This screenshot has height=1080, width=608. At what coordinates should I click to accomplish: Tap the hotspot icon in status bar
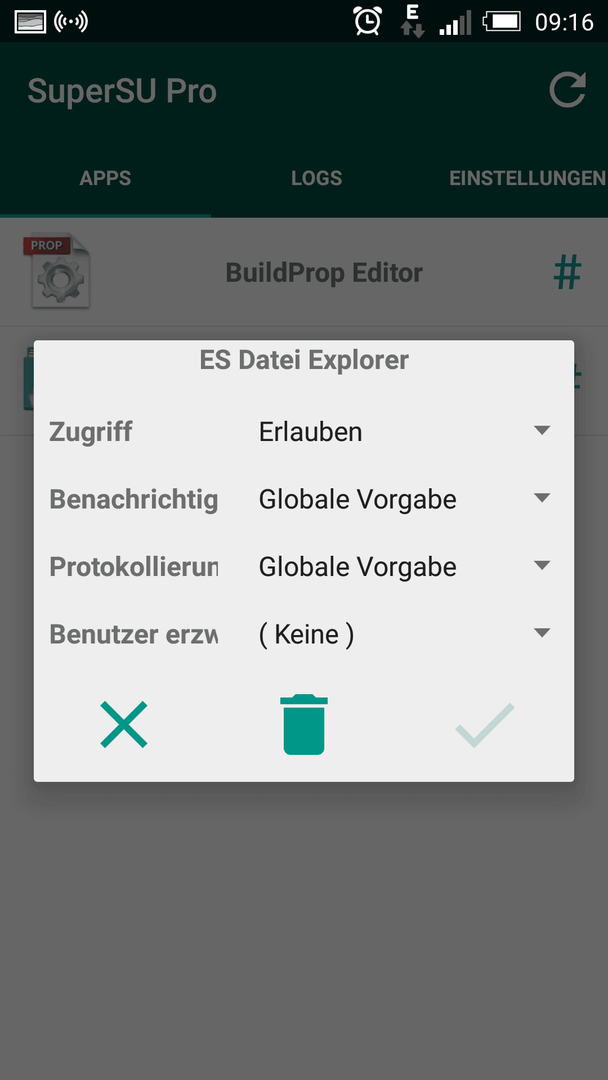tap(71, 21)
